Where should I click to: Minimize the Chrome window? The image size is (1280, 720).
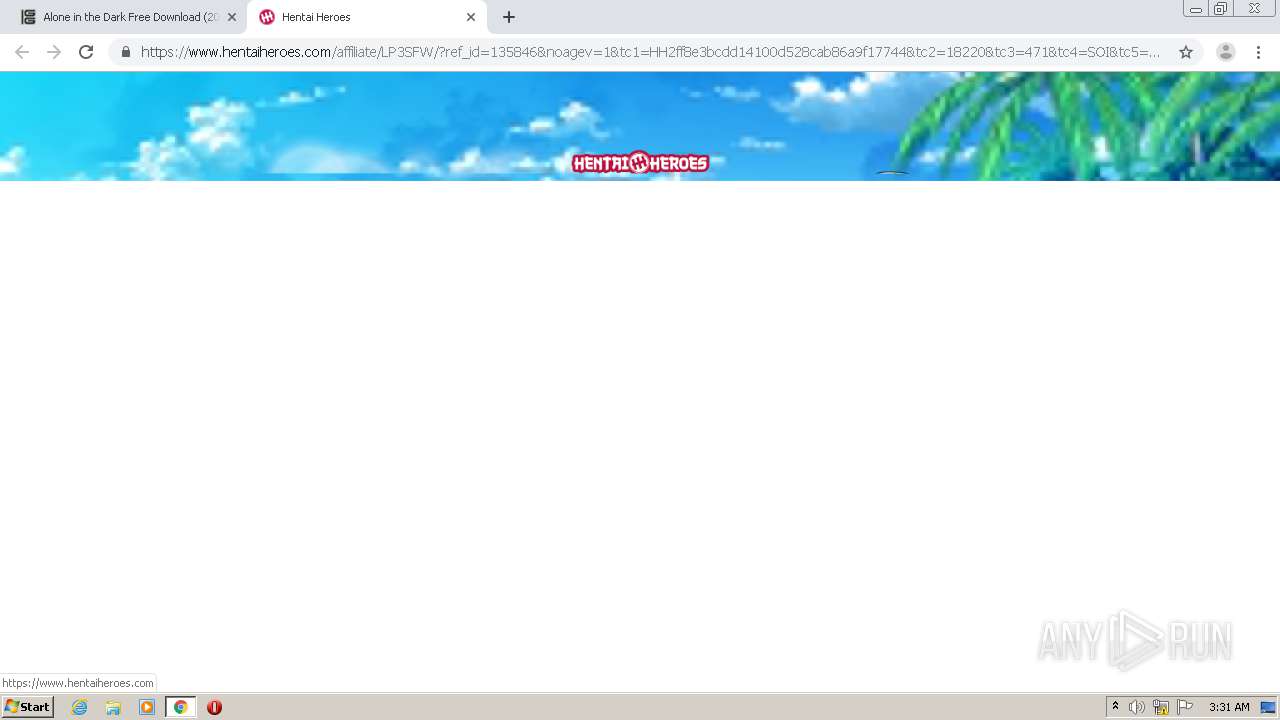[1196, 9]
